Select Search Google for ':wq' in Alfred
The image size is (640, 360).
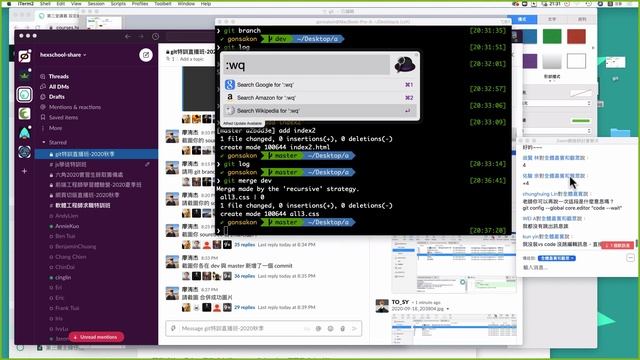[x=320, y=84]
